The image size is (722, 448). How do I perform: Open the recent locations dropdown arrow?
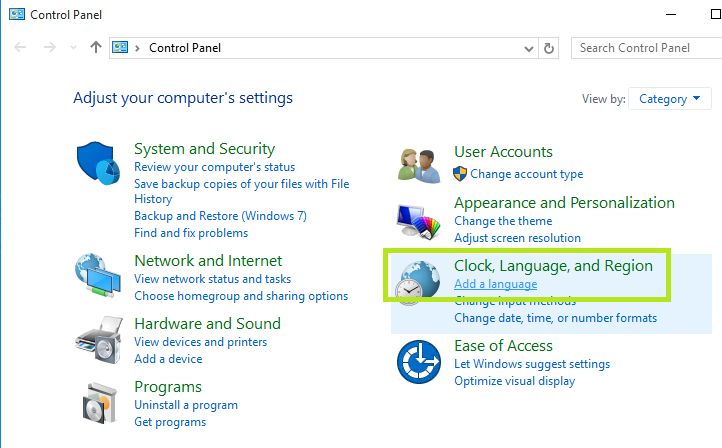coord(73,48)
